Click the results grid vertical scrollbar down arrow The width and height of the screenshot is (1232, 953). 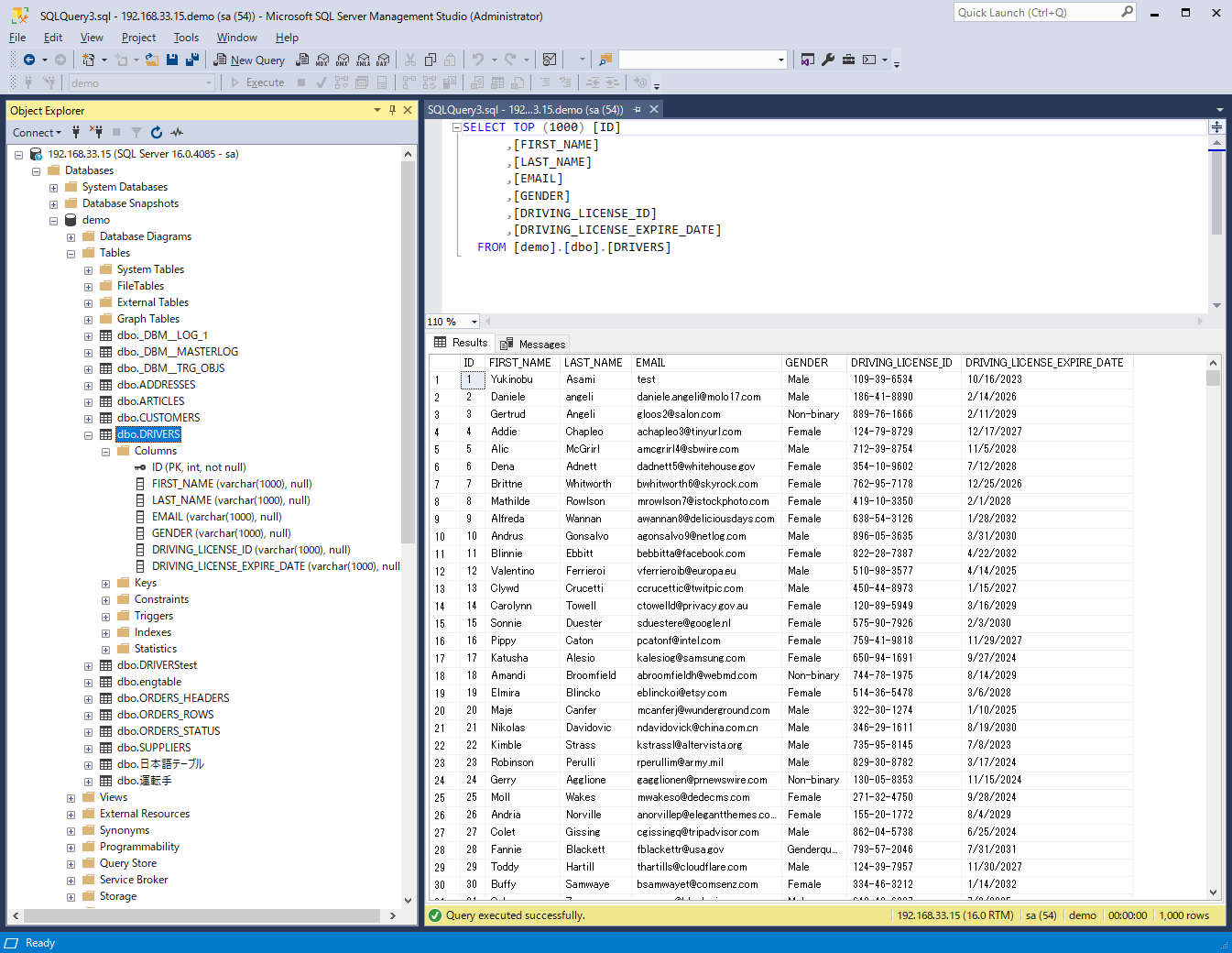(1213, 893)
